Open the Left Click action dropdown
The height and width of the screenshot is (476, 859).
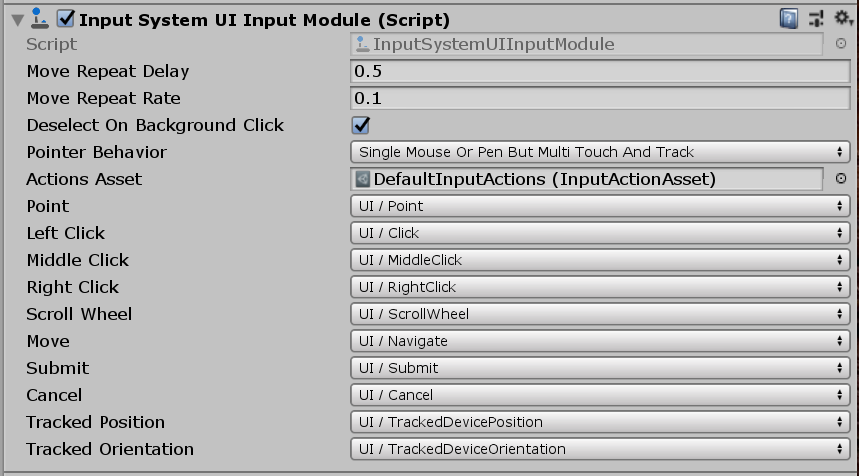[x=600, y=233]
